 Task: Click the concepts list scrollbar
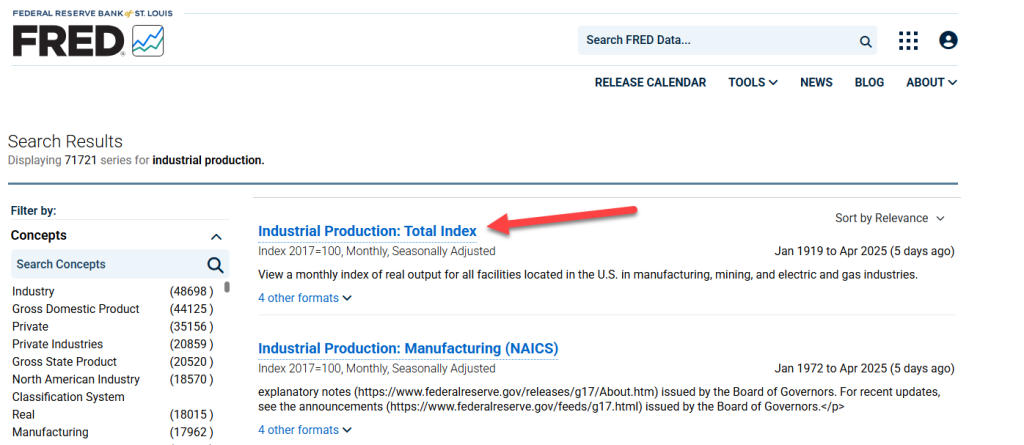[227, 287]
